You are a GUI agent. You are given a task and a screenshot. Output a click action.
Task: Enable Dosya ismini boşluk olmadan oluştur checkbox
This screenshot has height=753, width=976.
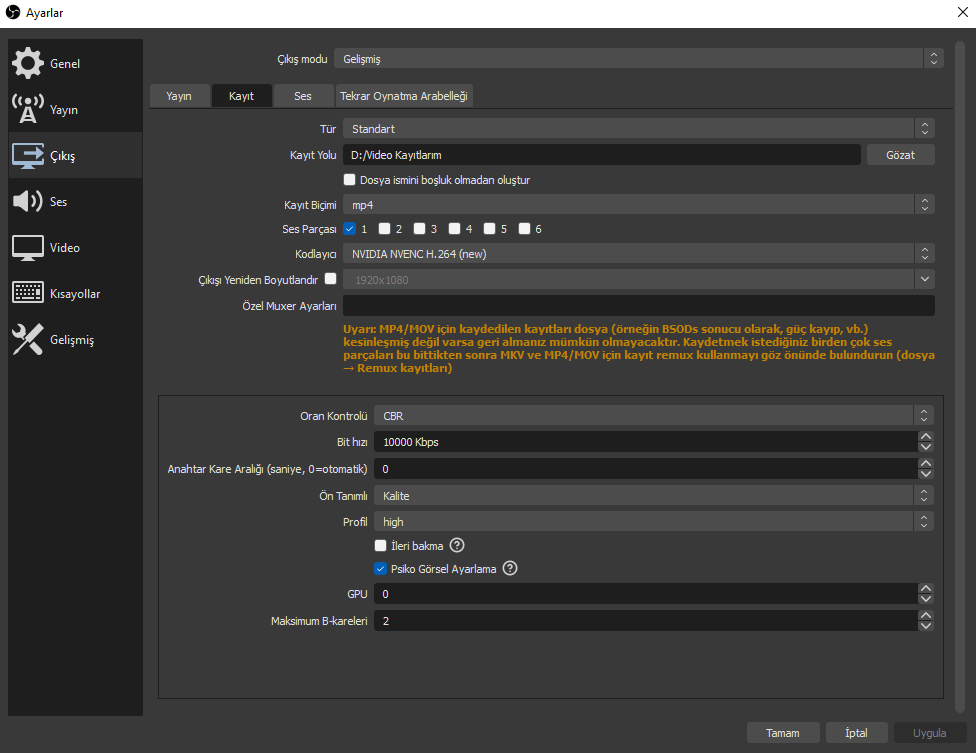(x=349, y=180)
